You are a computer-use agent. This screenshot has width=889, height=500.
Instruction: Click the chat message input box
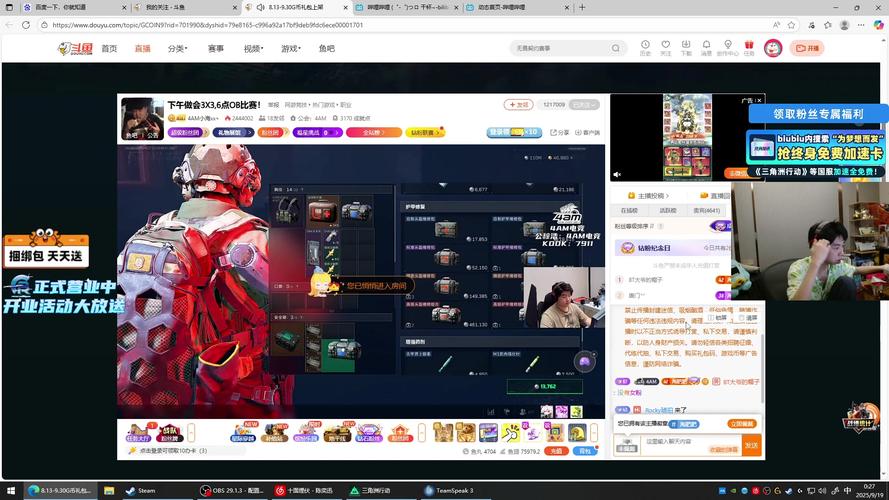(690, 441)
